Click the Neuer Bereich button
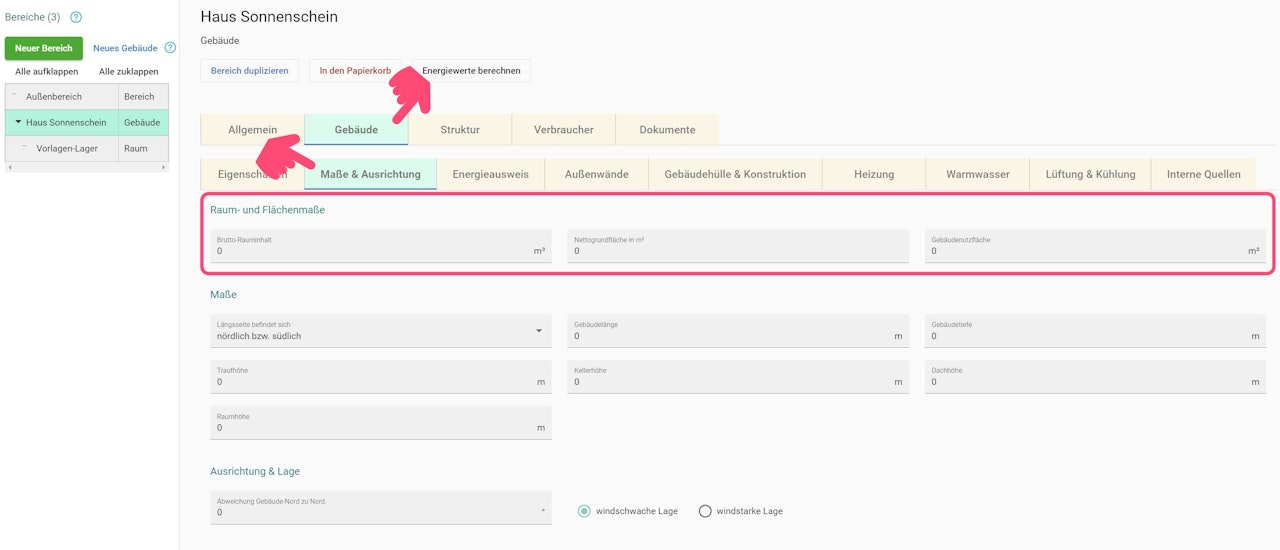 click(x=44, y=48)
